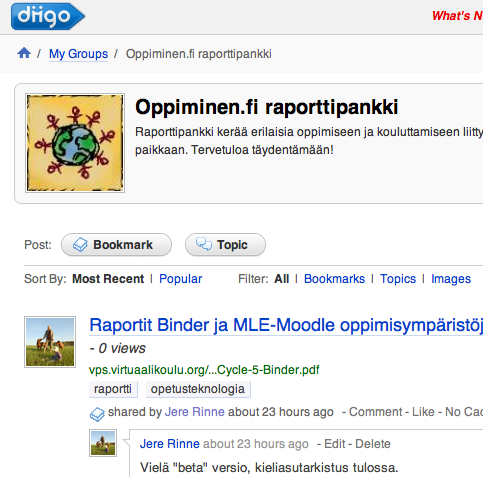483x477 pixels.
Task: Like the shared bookmark
Action: (x=423, y=412)
